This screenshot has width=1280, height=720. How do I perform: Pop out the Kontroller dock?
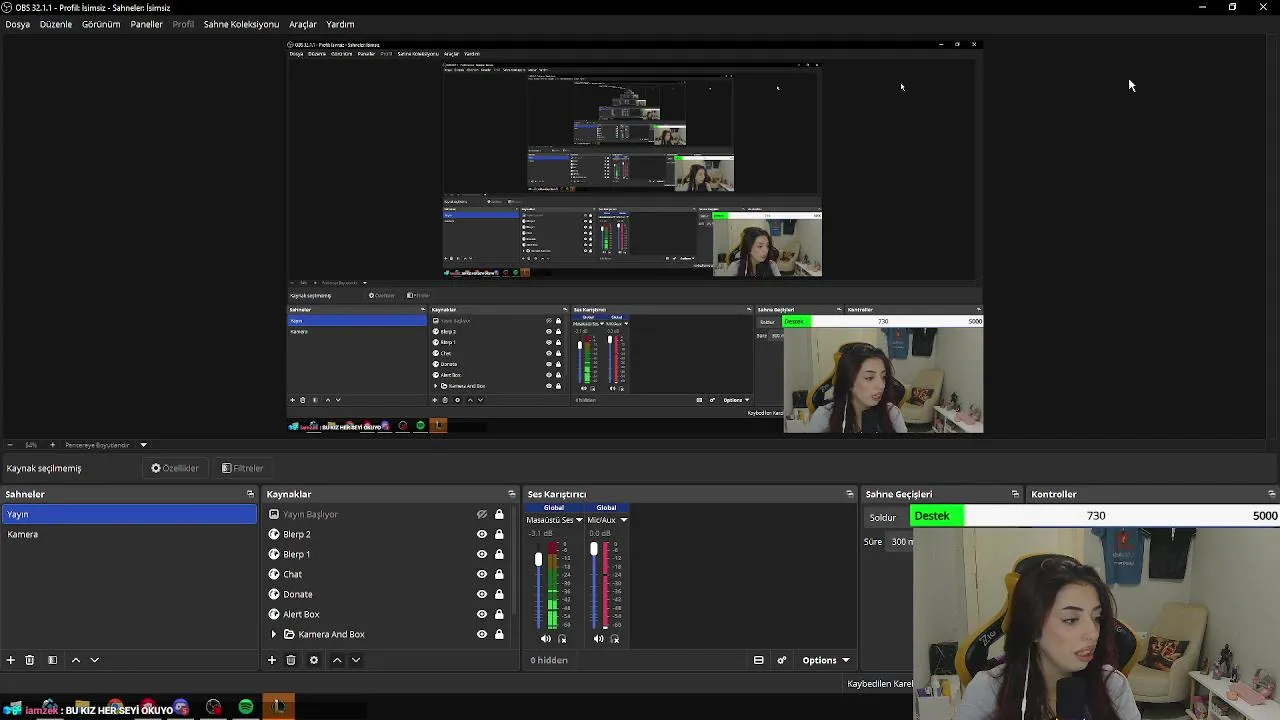(1271, 494)
